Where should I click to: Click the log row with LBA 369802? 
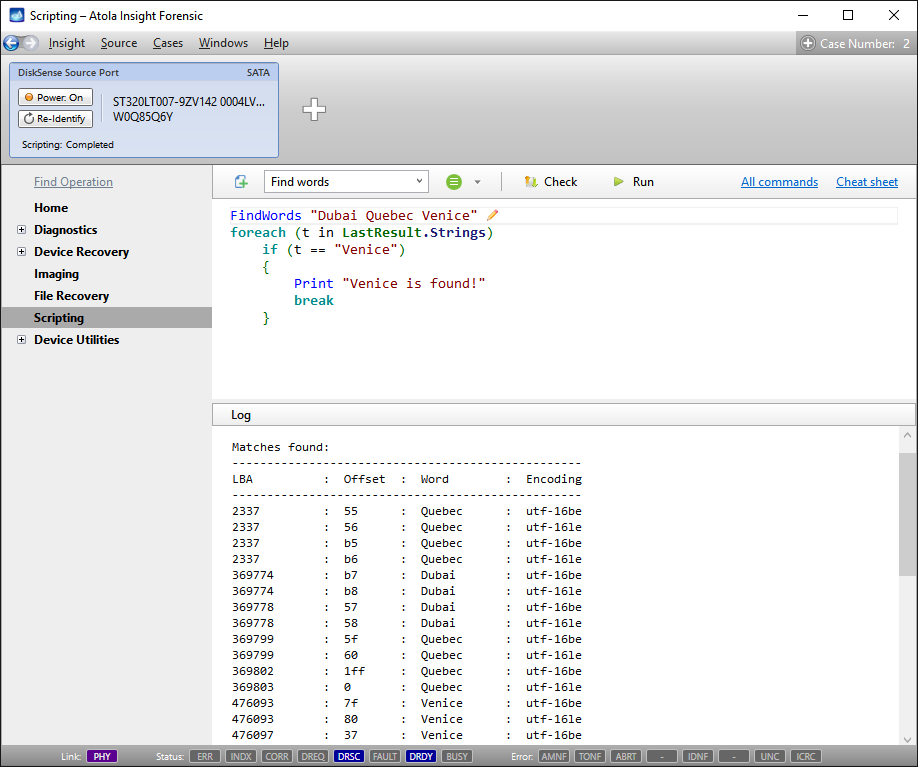(406, 671)
